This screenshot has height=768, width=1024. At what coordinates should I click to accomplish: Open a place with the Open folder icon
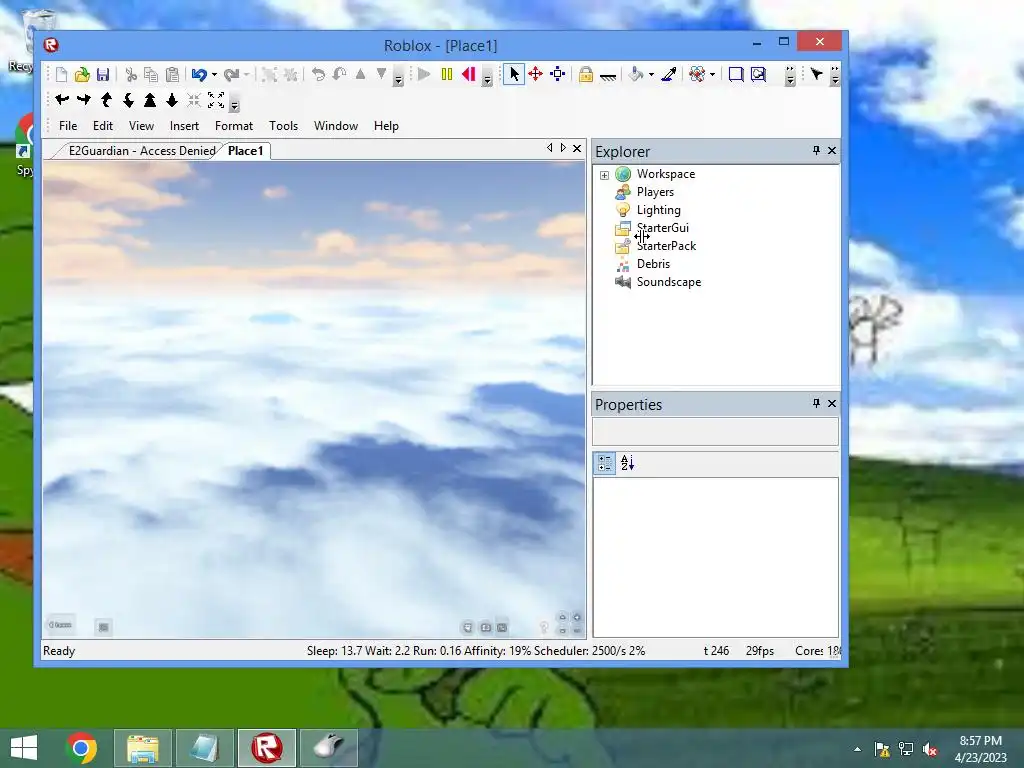82,74
